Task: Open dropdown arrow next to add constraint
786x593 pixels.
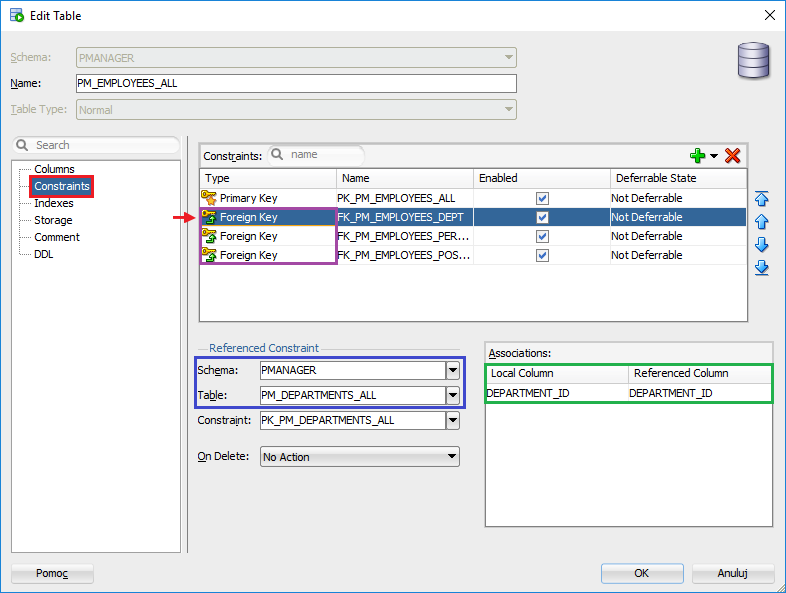Action: [x=714, y=157]
